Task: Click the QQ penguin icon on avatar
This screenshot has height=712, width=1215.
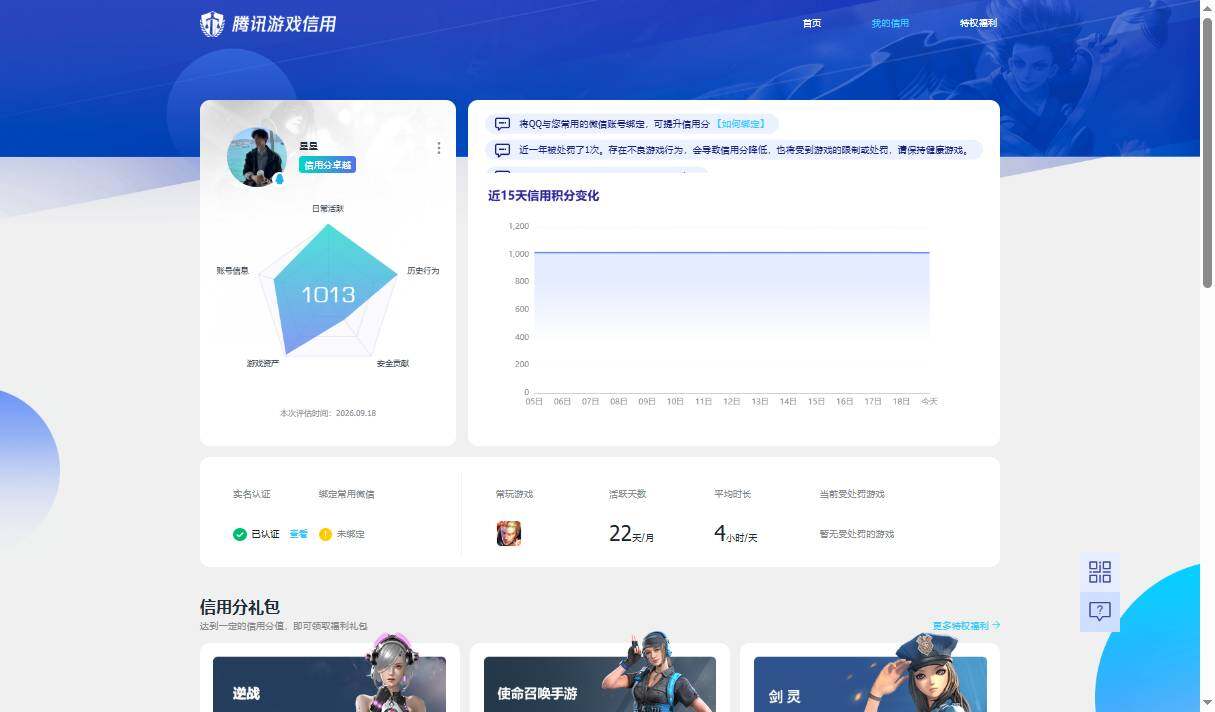Action: [279, 179]
